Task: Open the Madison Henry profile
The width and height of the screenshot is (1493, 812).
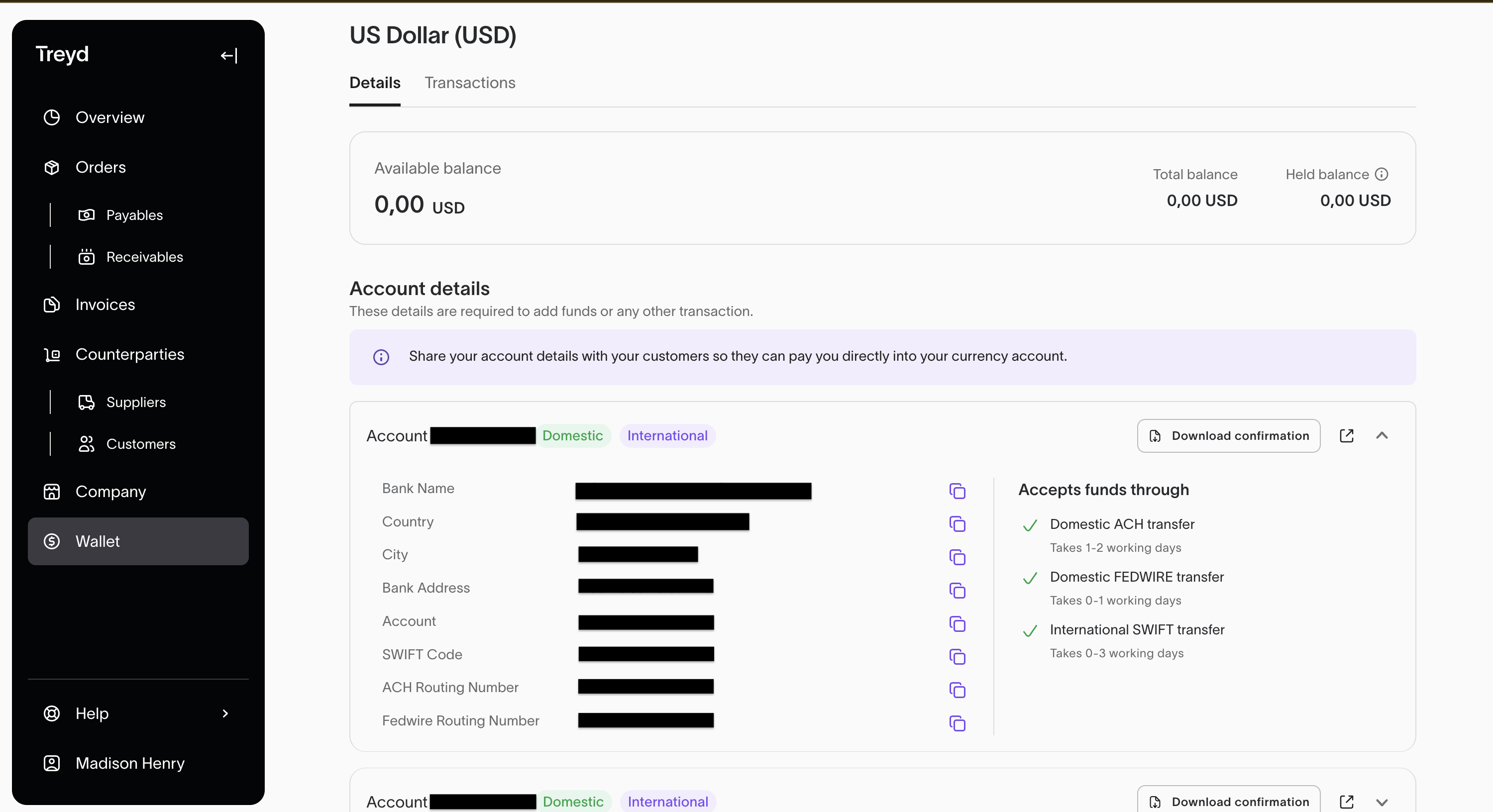Action: coord(130,763)
